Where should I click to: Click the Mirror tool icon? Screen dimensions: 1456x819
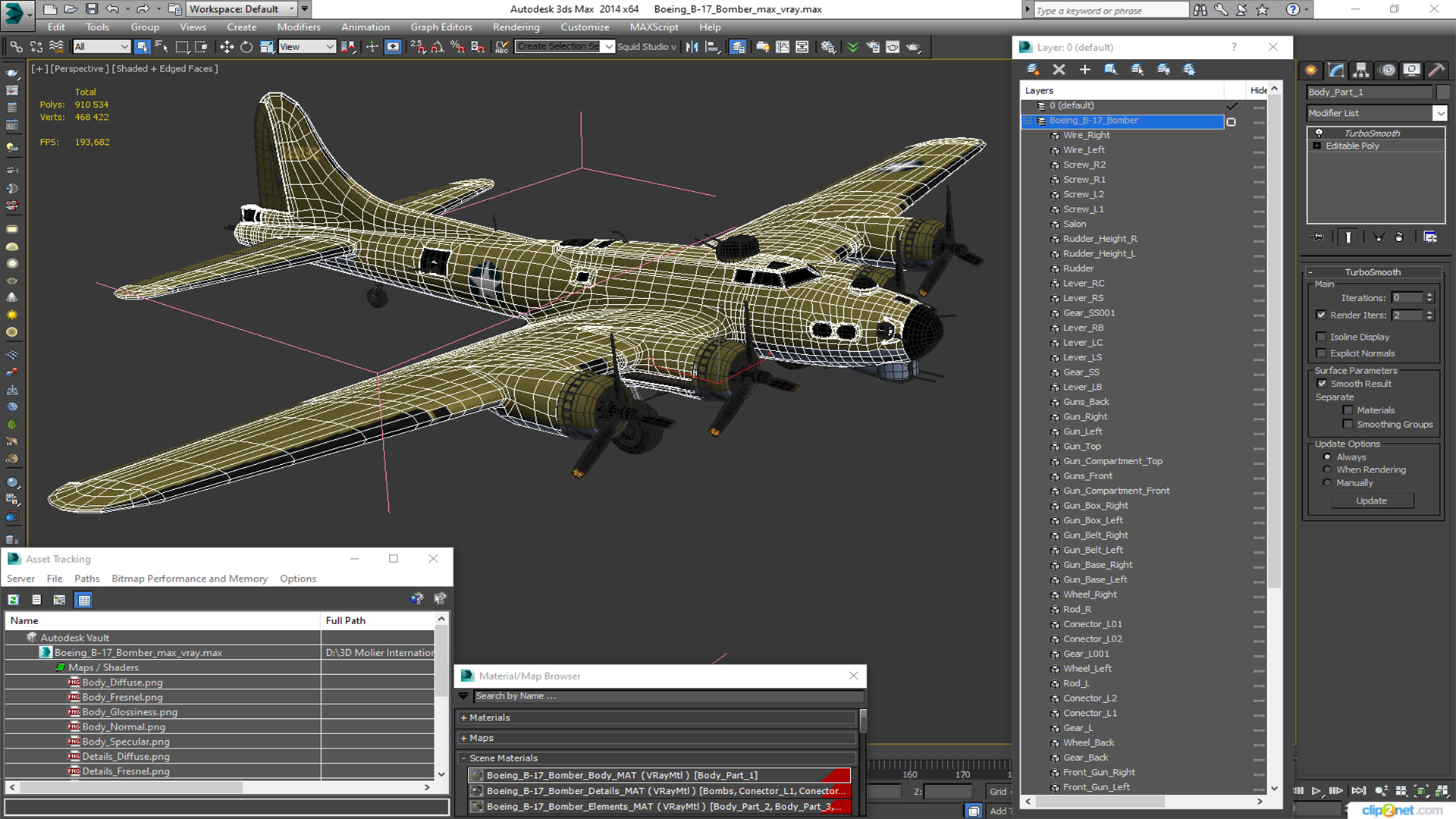[692, 47]
